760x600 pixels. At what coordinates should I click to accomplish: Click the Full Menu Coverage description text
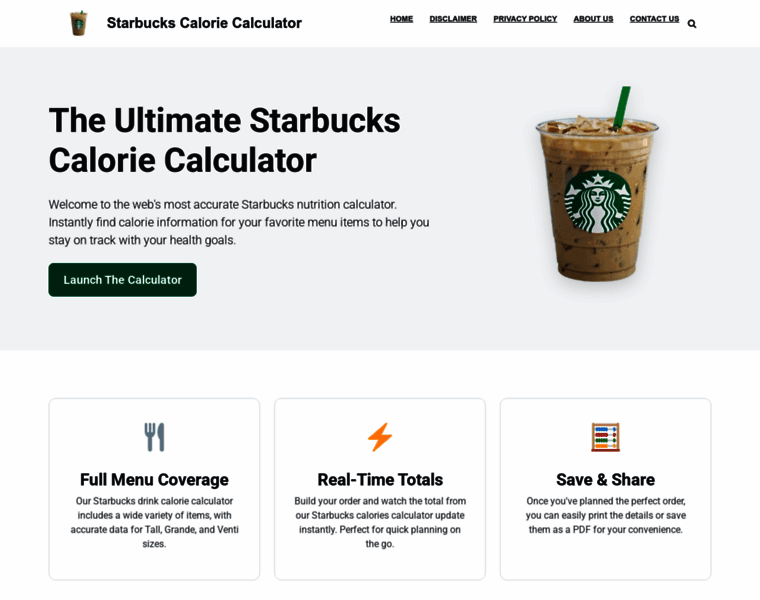[154, 522]
